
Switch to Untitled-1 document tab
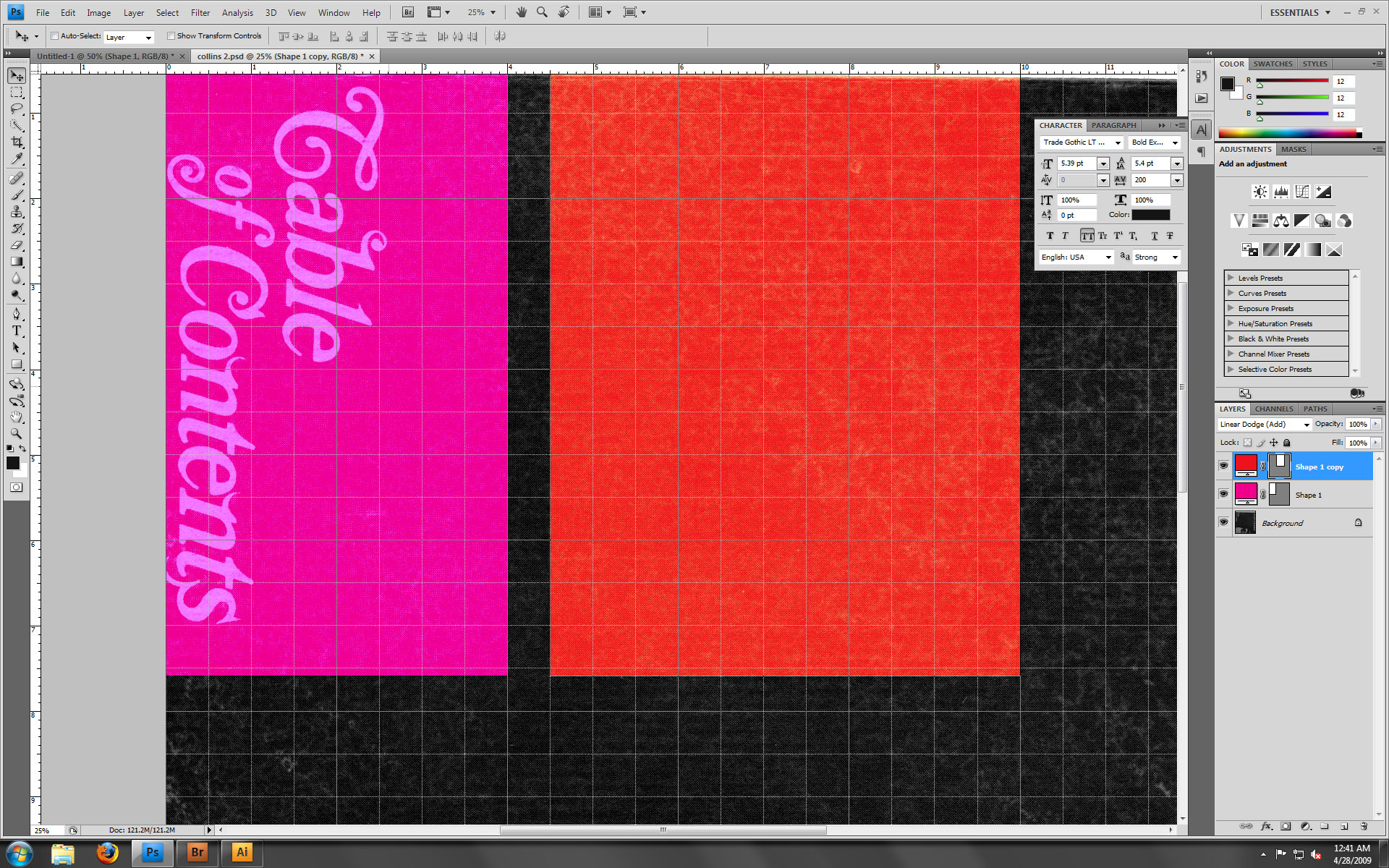click(x=105, y=56)
